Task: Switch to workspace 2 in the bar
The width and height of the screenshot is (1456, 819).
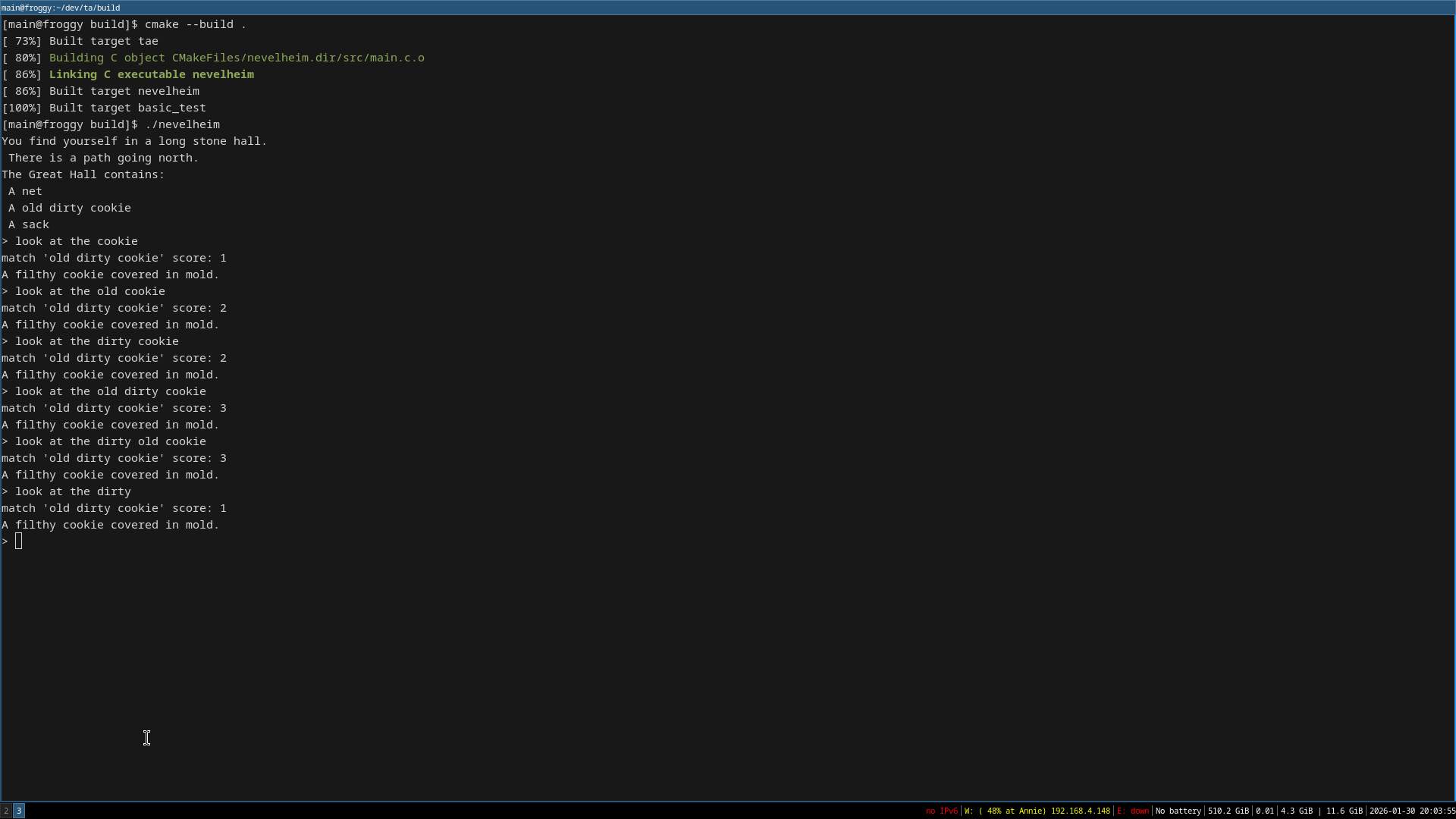Action: click(x=6, y=811)
